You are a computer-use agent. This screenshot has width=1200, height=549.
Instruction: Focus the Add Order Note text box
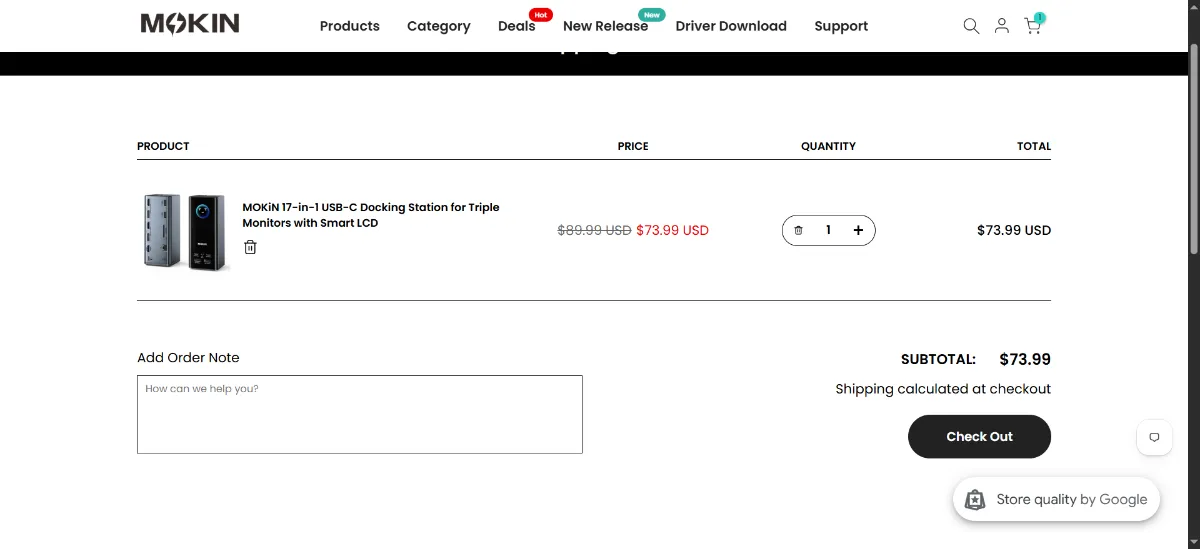click(360, 414)
